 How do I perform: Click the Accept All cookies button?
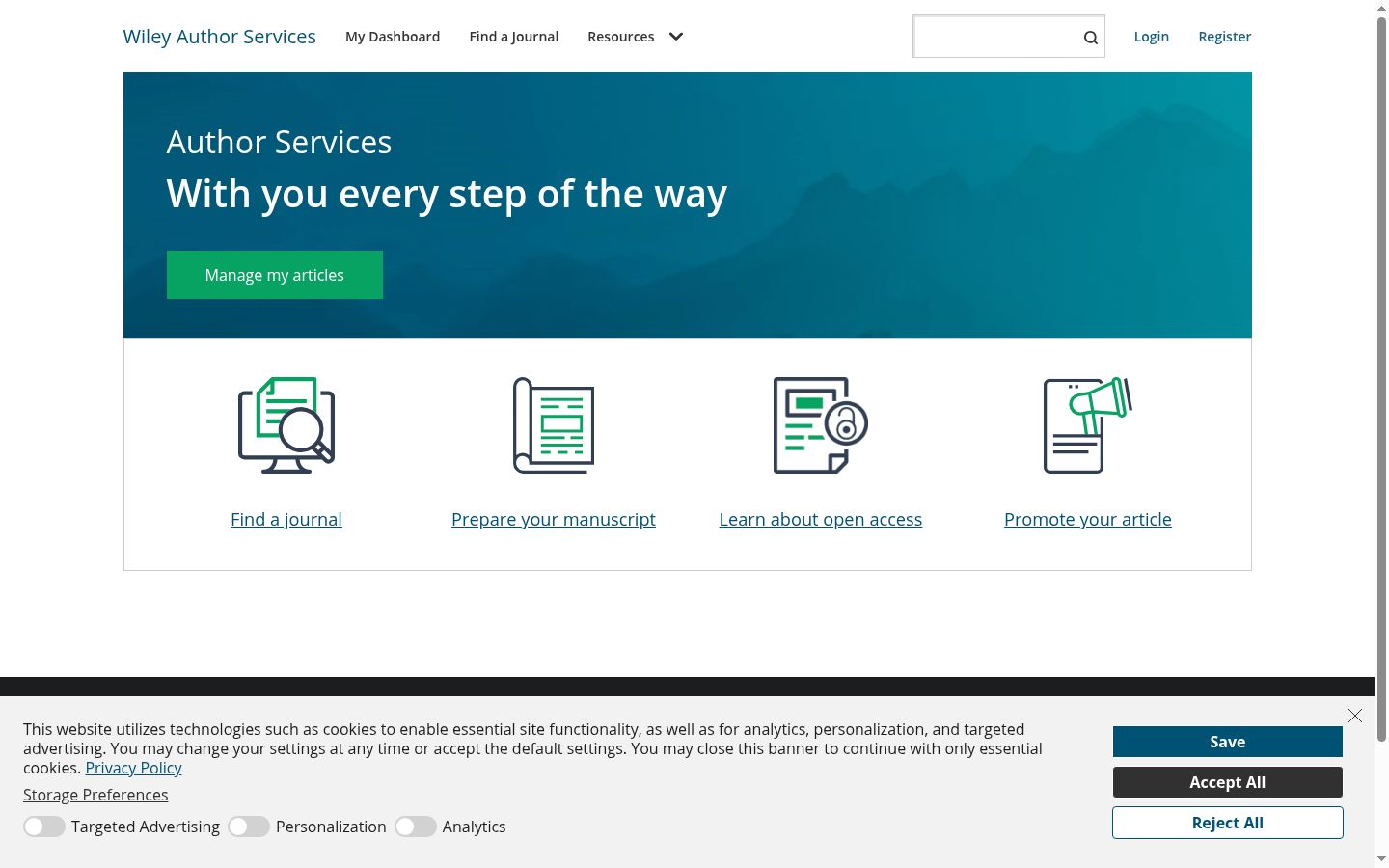[x=1228, y=782]
